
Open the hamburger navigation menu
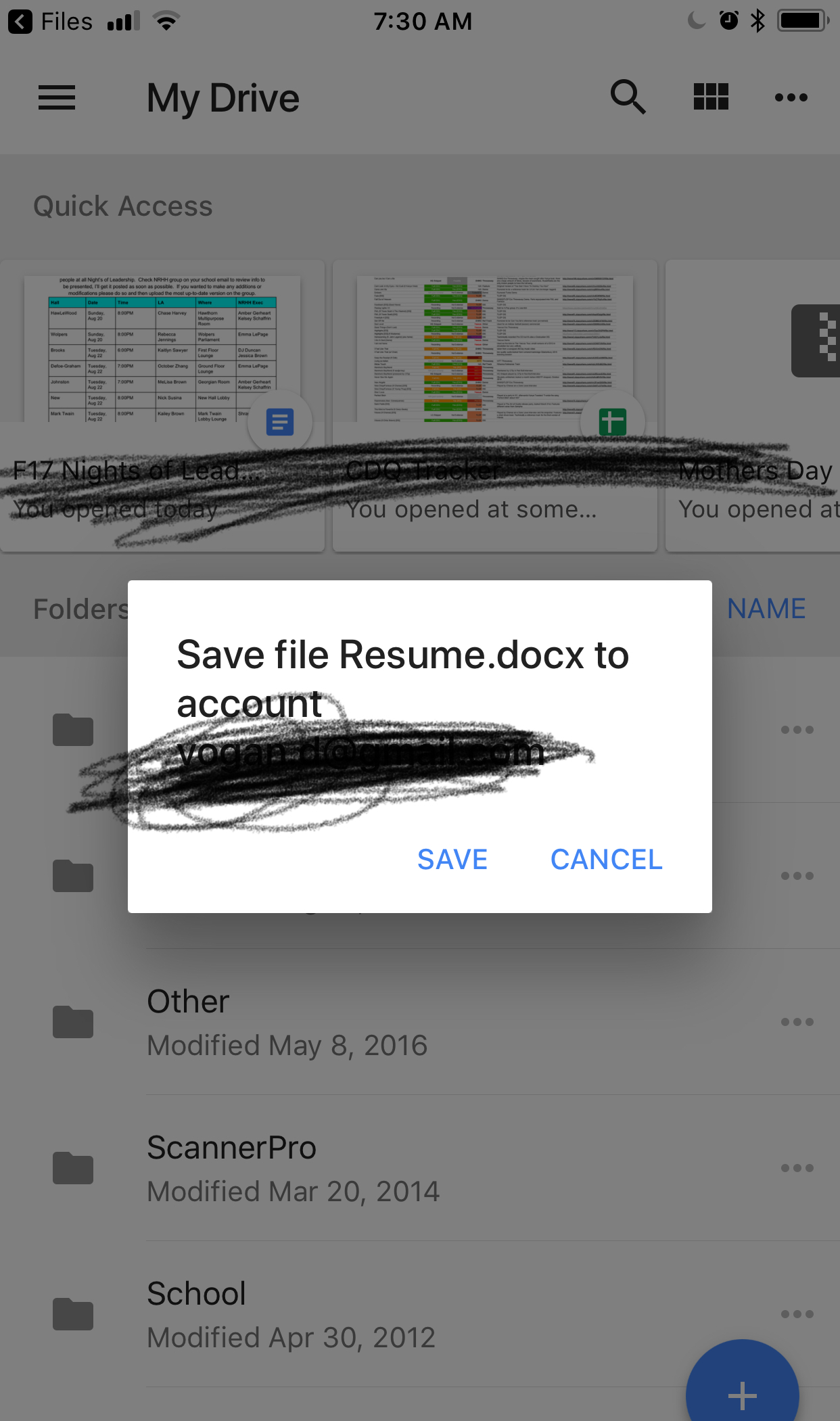(x=57, y=97)
